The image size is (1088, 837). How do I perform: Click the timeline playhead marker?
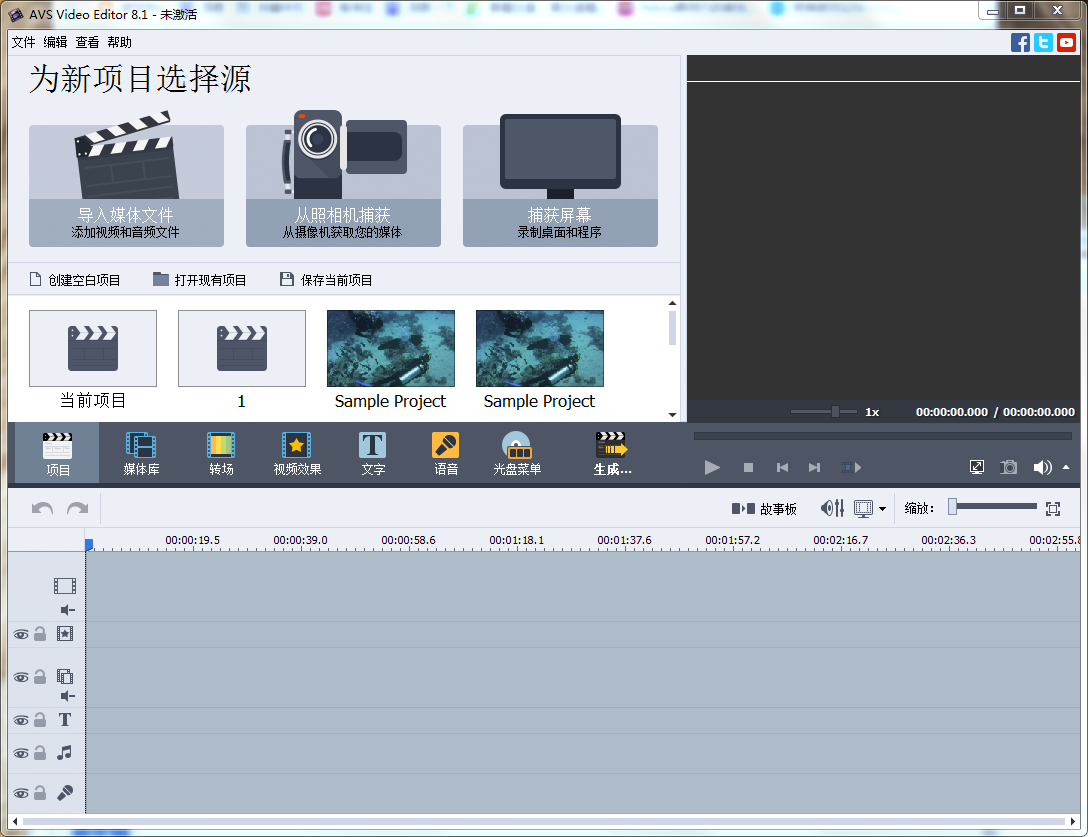(x=89, y=545)
